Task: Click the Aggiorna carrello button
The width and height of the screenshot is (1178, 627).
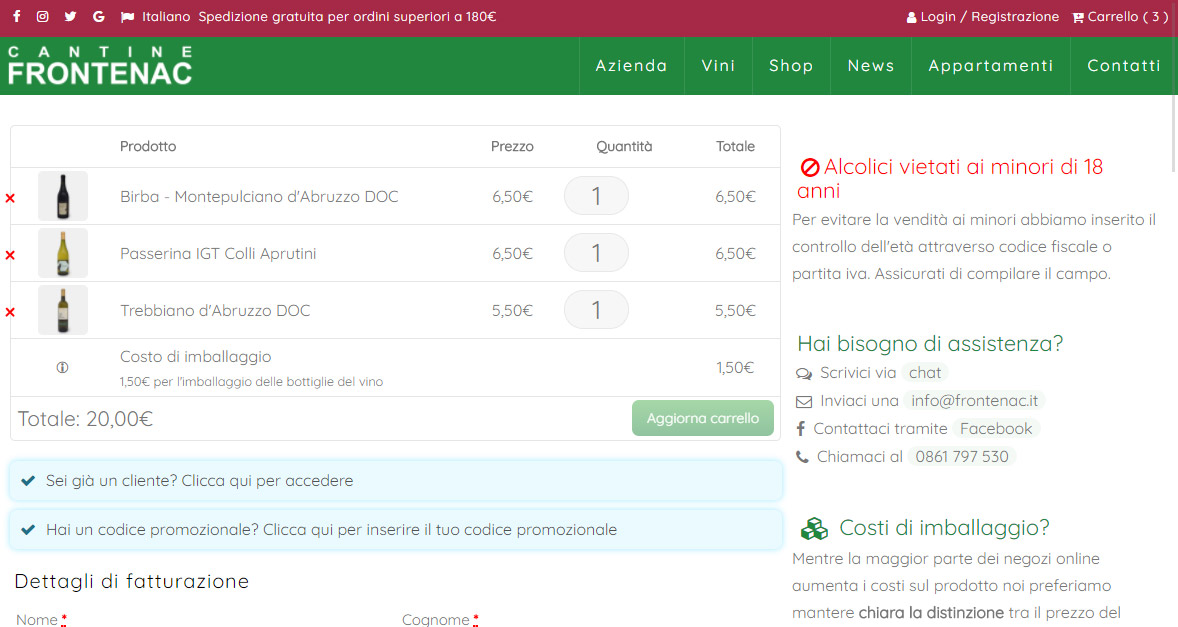Action: click(x=702, y=418)
